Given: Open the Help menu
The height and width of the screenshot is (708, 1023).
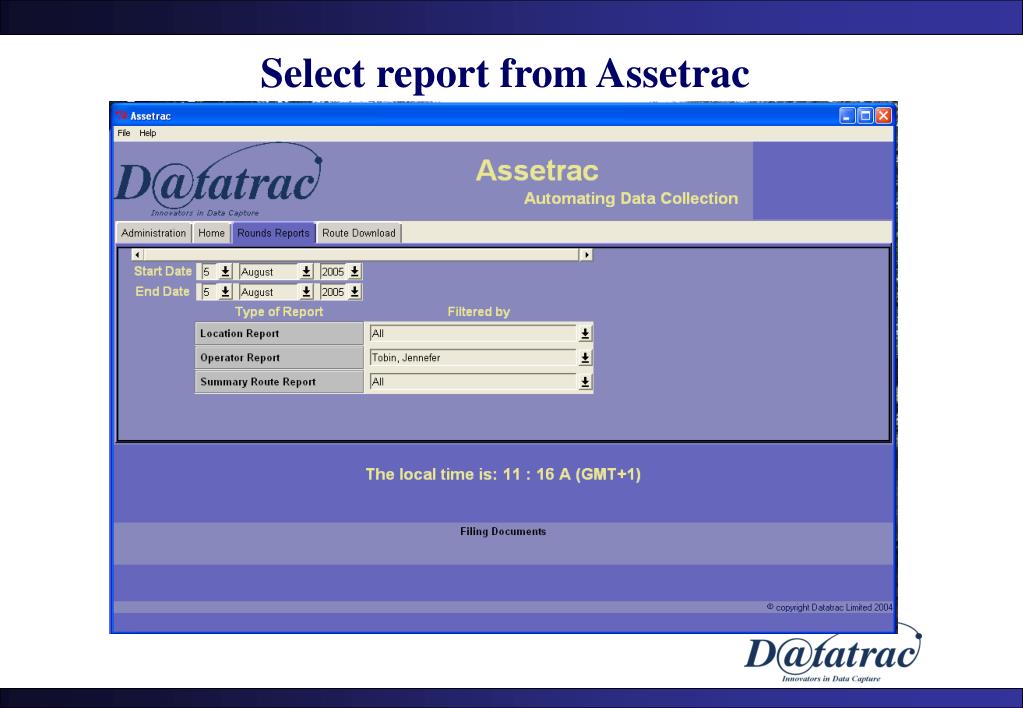Looking at the screenshot, I should [x=147, y=133].
